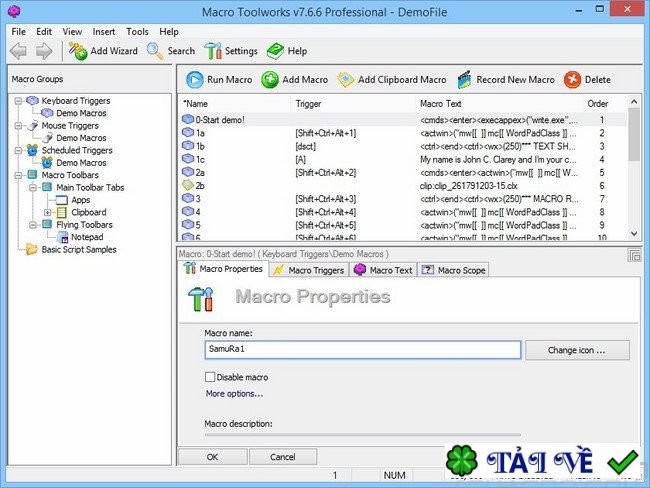Select the Mouse Triggers group icon

point(32,125)
